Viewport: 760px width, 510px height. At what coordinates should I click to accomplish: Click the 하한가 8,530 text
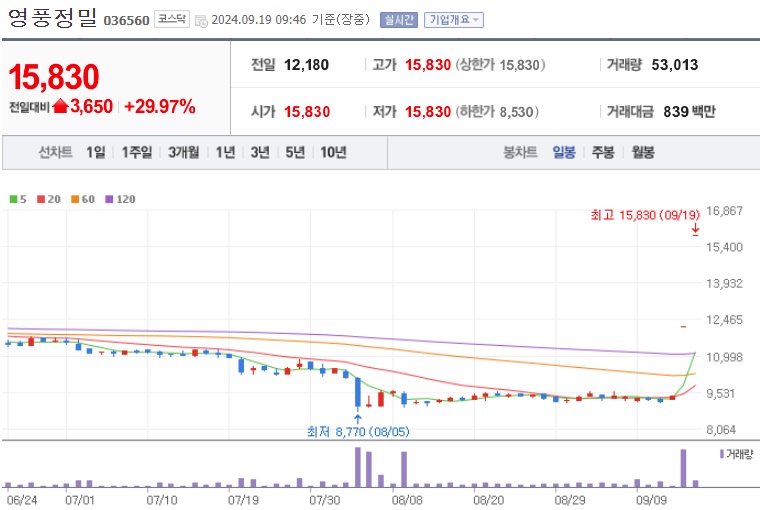point(497,112)
